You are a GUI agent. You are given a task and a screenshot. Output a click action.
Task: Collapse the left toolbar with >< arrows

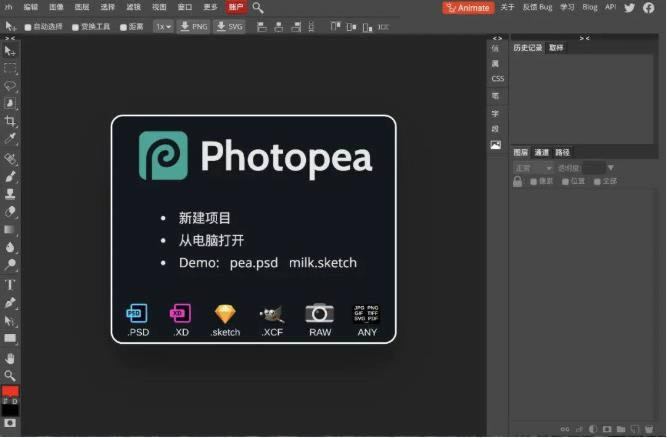[x=10, y=38]
